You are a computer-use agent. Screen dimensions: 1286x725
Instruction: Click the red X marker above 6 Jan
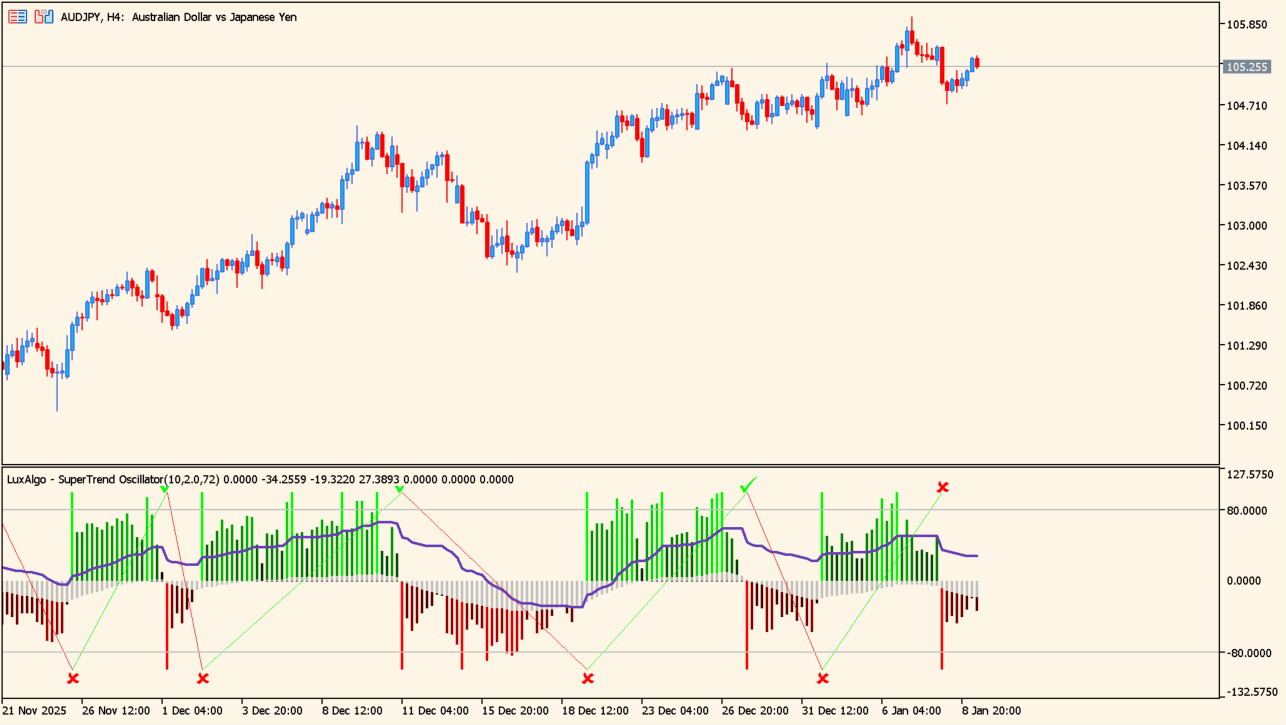pyautogui.click(x=942, y=487)
